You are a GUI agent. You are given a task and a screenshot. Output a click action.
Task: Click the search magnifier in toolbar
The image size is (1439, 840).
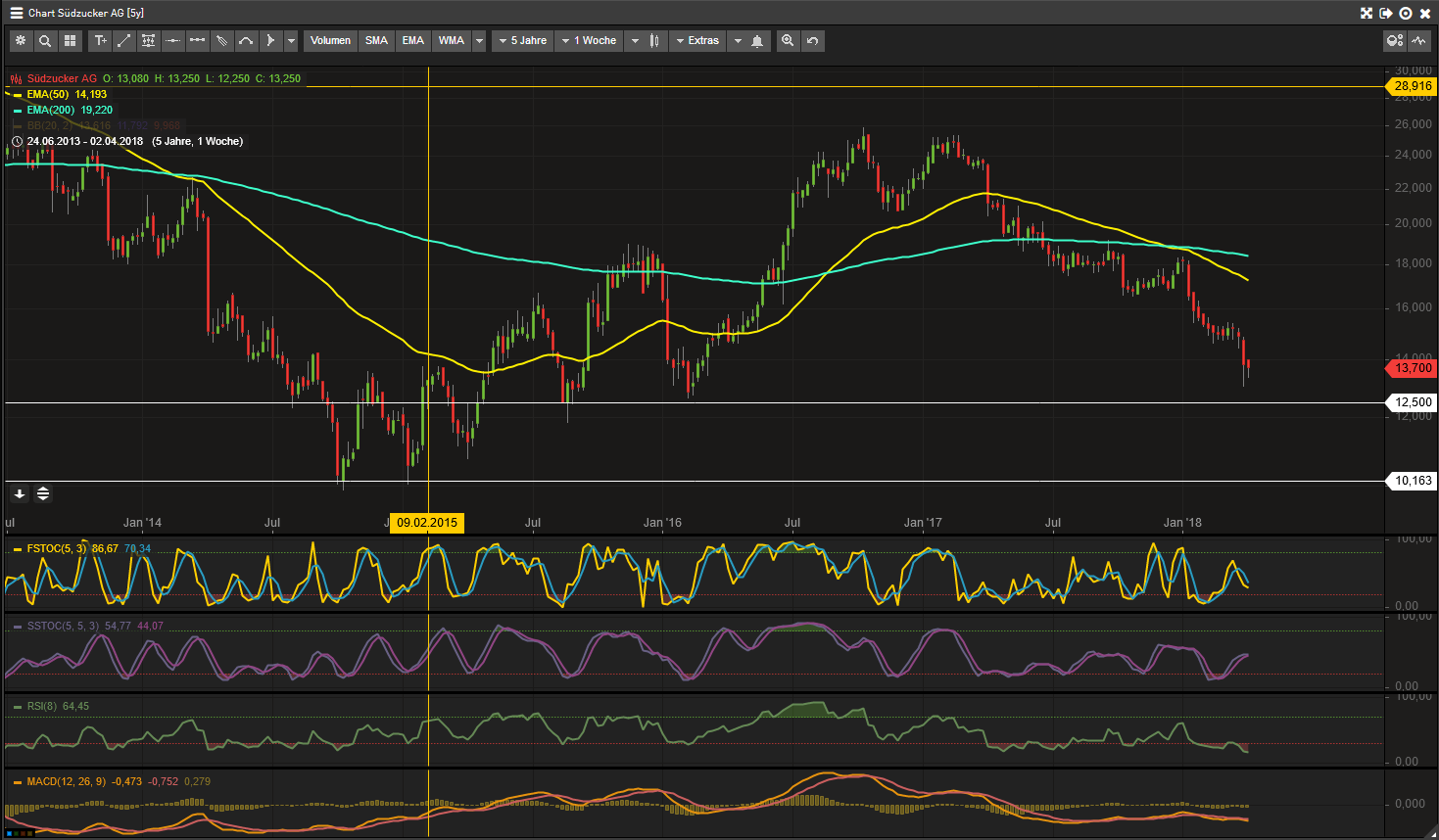45,41
